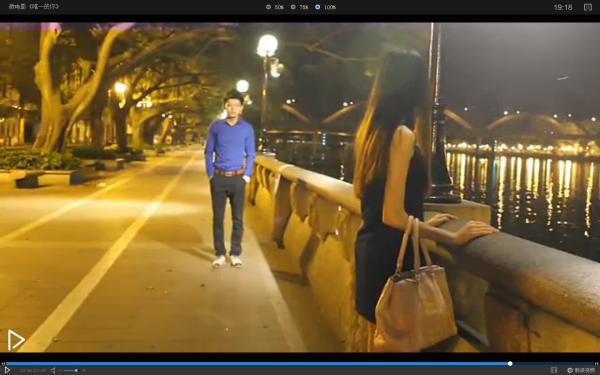Click the video frame on the man
This screenshot has width=600, height=375.
point(230,178)
